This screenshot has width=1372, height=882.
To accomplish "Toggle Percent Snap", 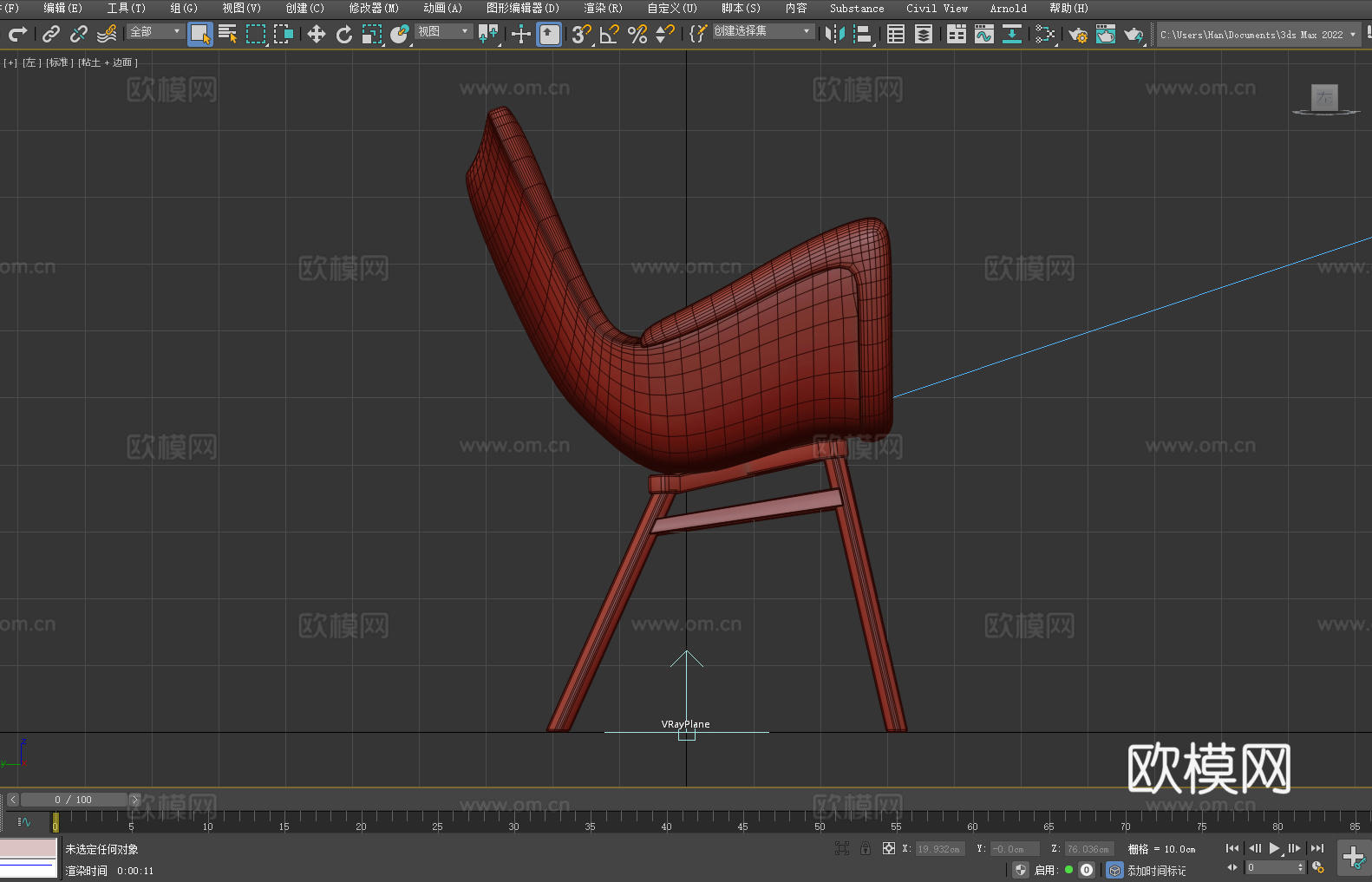I will pos(637,34).
